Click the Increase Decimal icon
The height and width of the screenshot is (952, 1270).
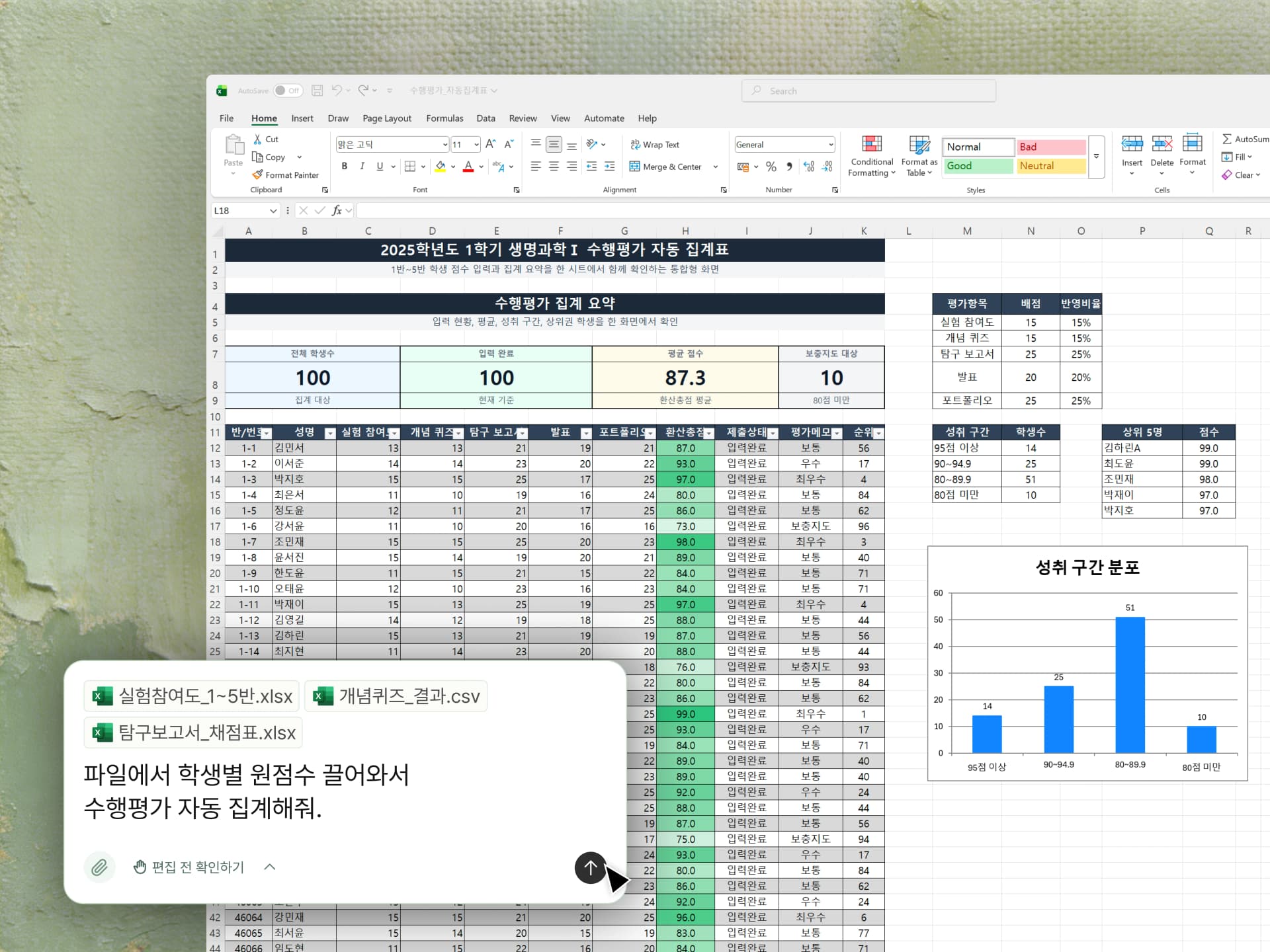click(808, 167)
